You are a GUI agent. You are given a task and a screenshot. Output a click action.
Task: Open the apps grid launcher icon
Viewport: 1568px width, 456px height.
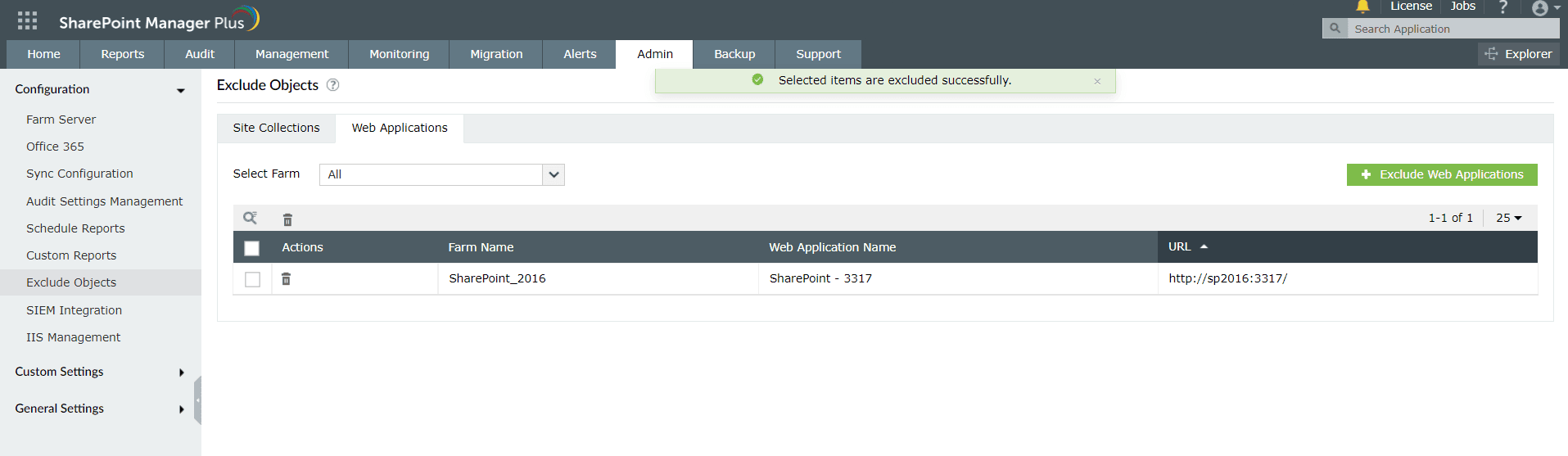click(27, 20)
